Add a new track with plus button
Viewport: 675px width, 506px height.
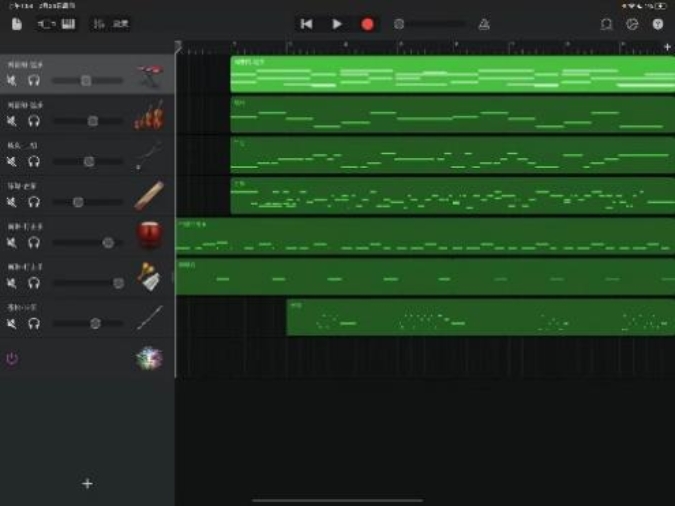pos(87,484)
